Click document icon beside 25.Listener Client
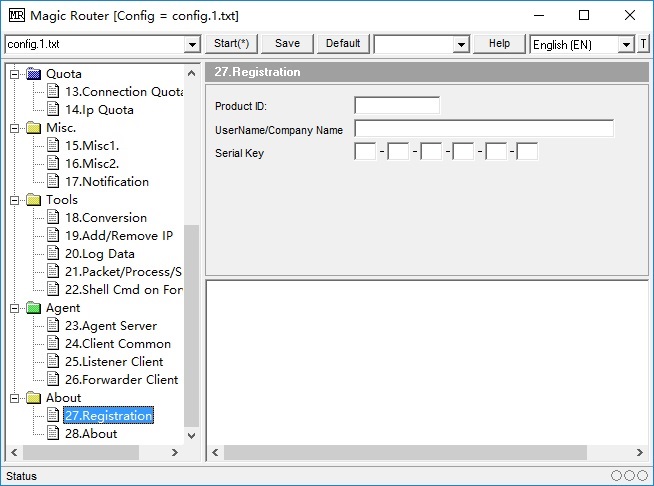The image size is (654, 486). click(53, 361)
